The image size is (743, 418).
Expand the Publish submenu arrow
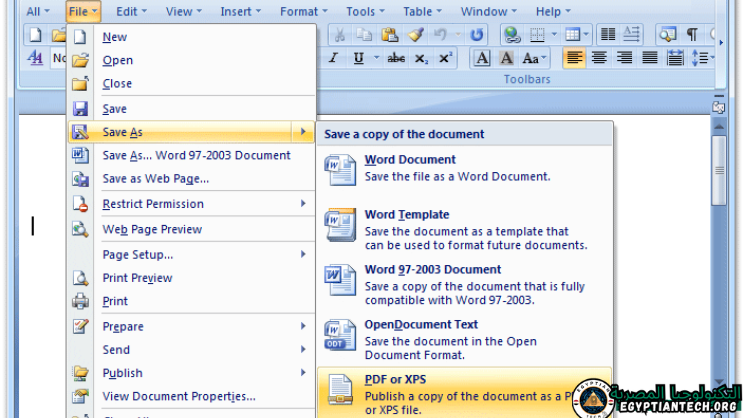coord(303,373)
